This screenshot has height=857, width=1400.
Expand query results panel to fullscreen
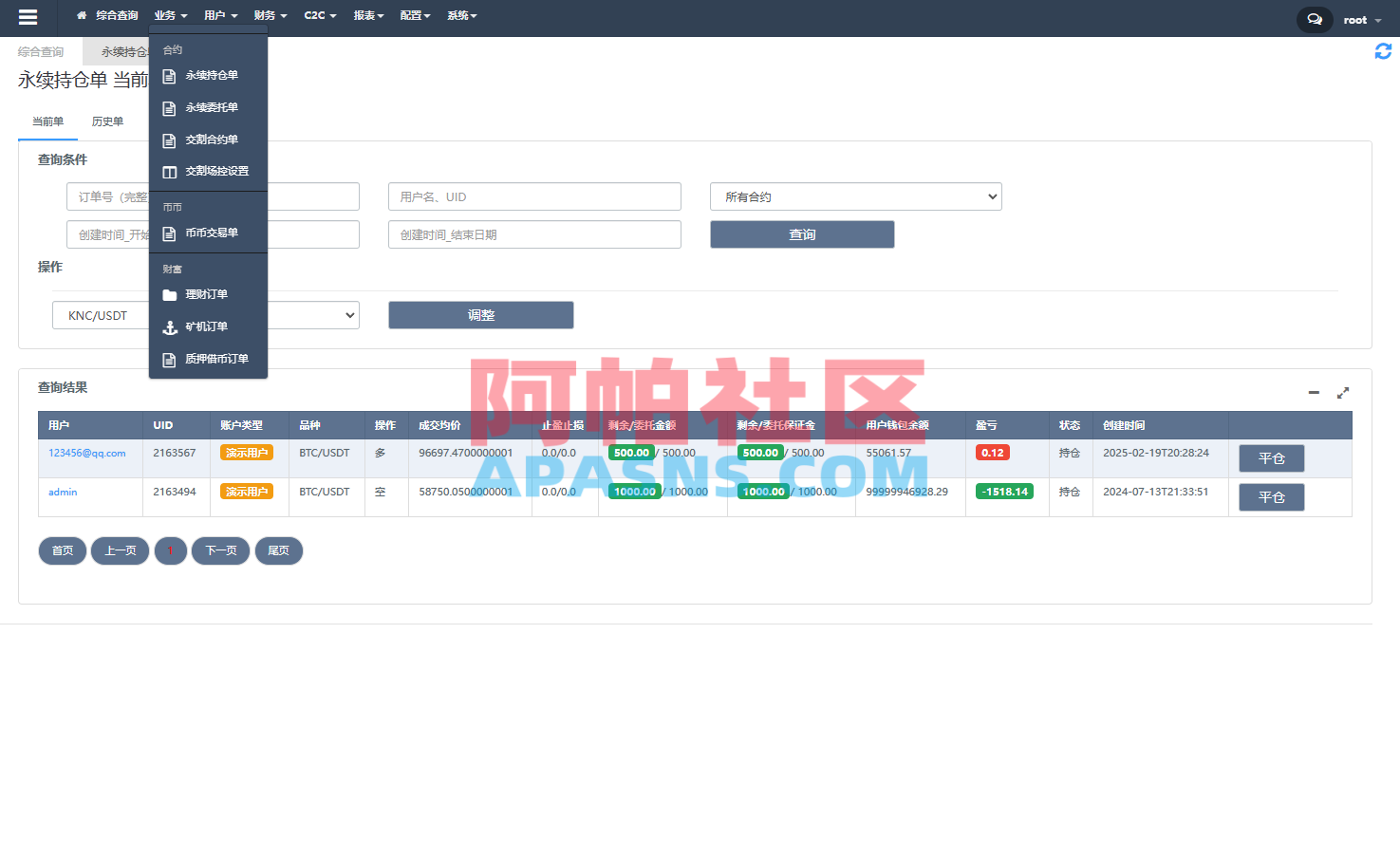coord(1343,392)
